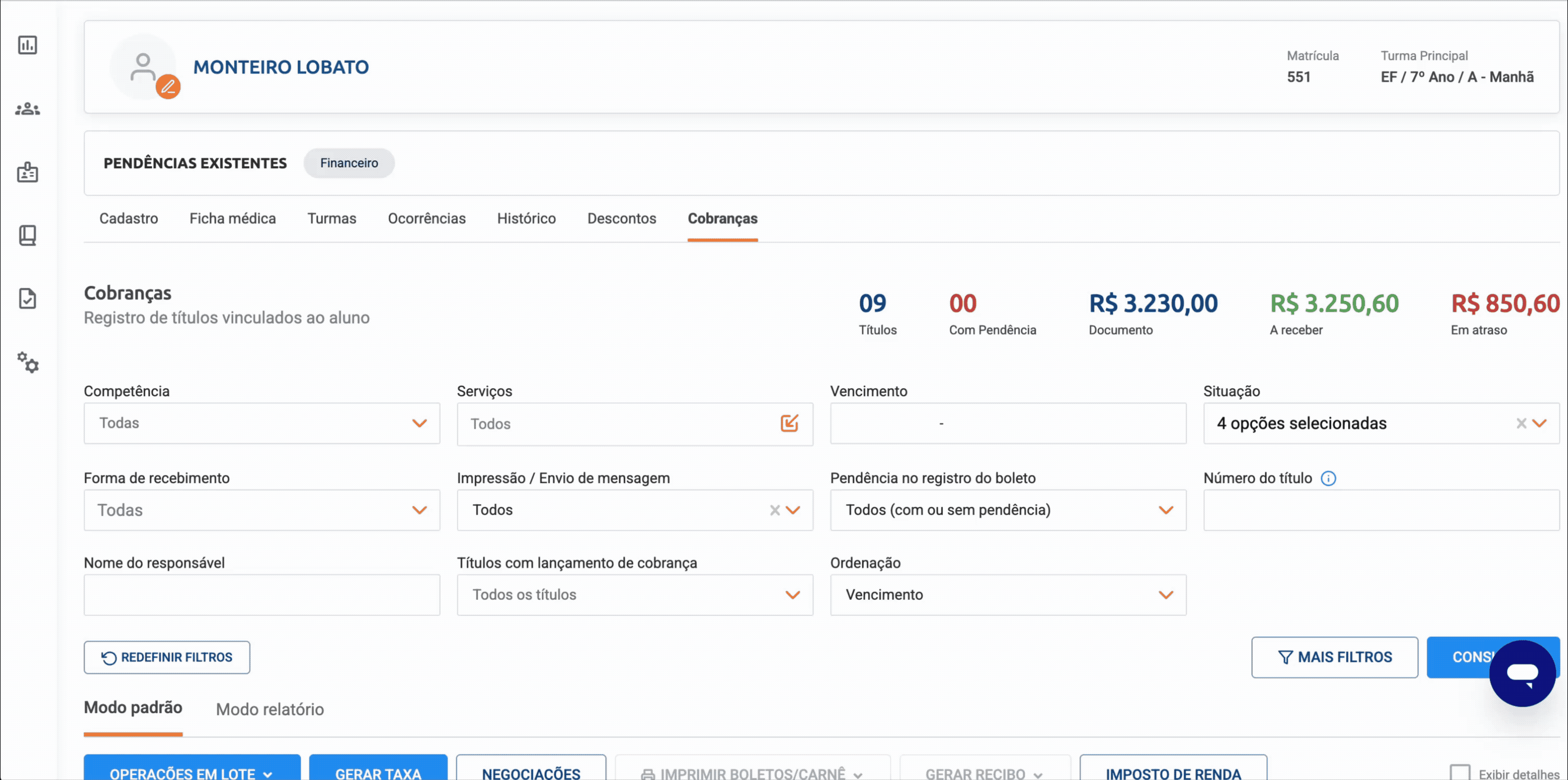Click the edit icon in Serviços field

click(x=789, y=423)
